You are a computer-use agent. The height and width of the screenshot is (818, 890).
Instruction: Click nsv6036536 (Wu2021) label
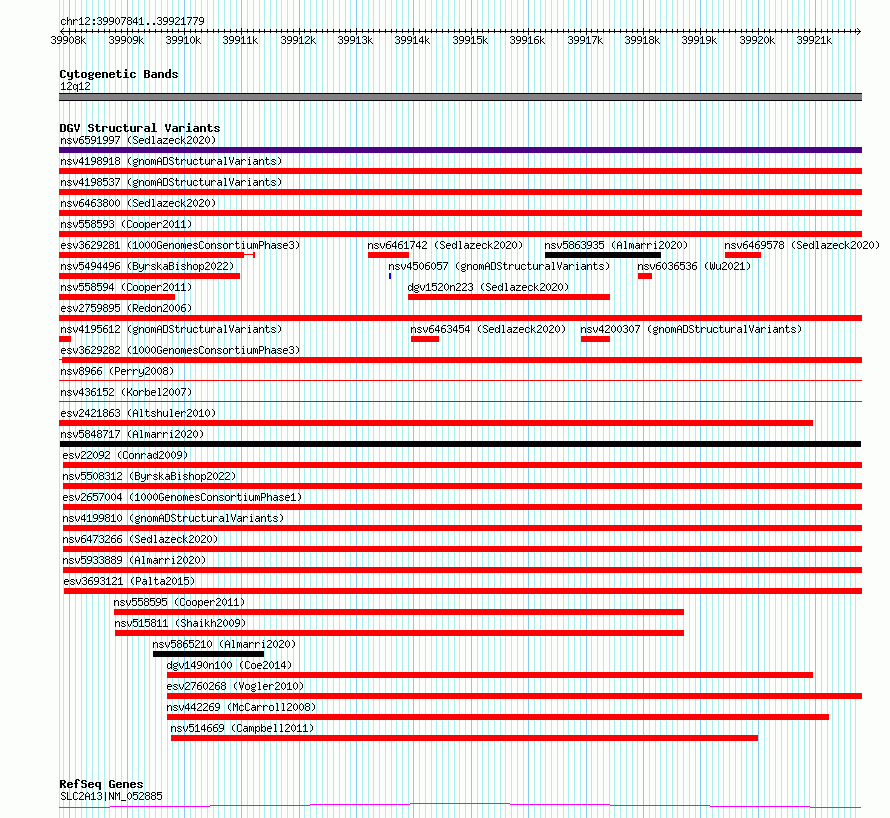coord(694,266)
